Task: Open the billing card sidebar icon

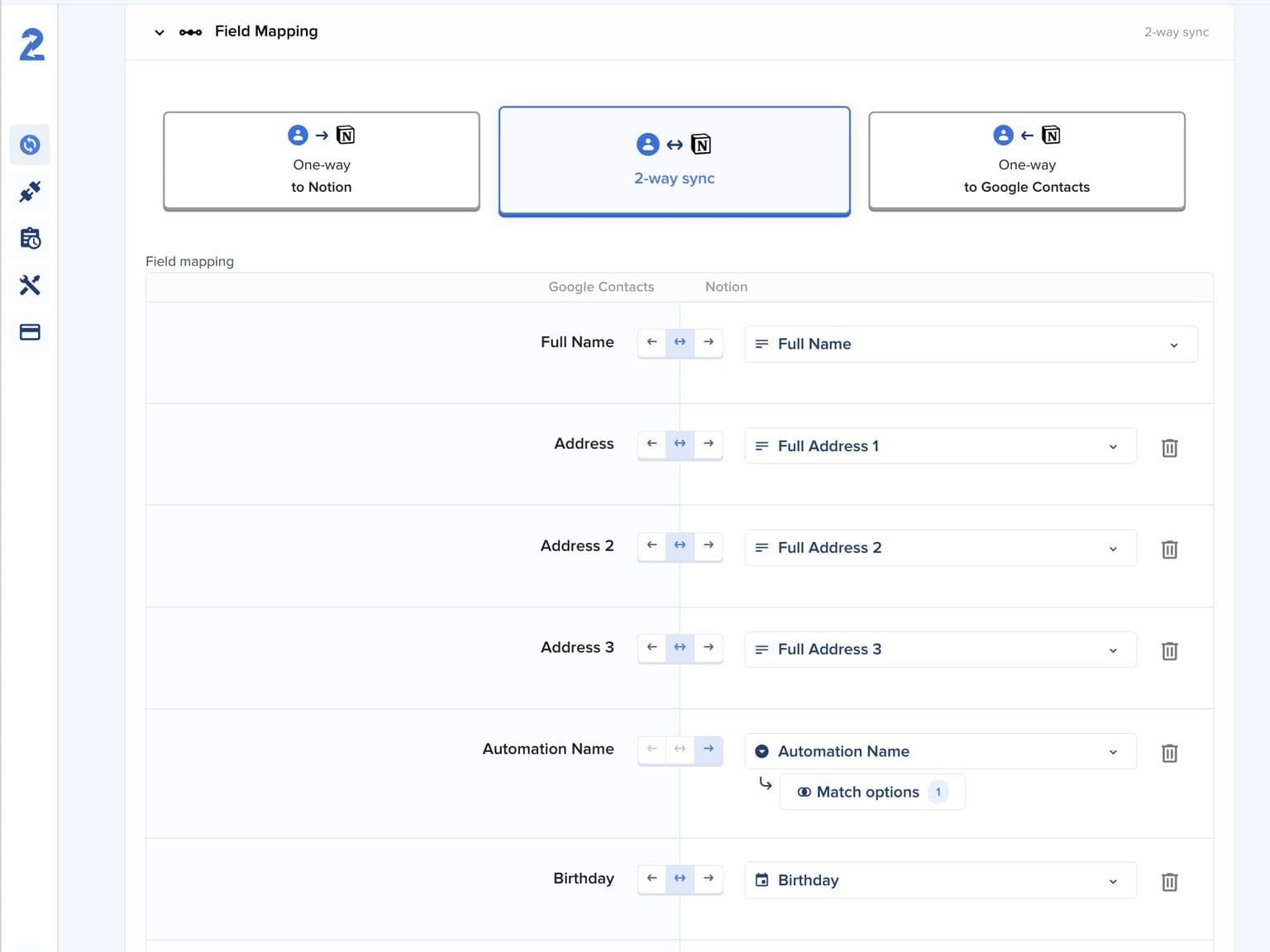Action: (30, 332)
